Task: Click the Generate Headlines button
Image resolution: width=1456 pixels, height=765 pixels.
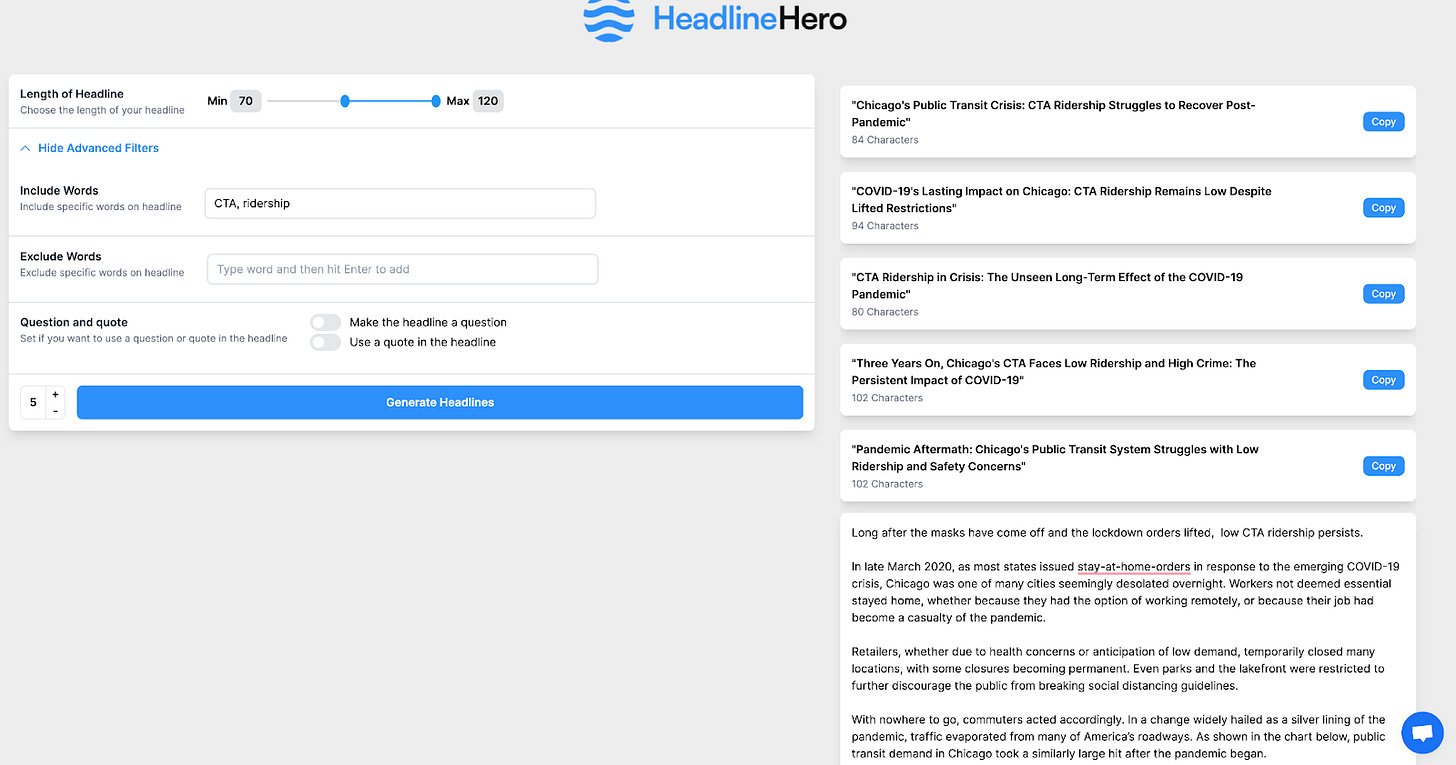Action: (x=440, y=402)
